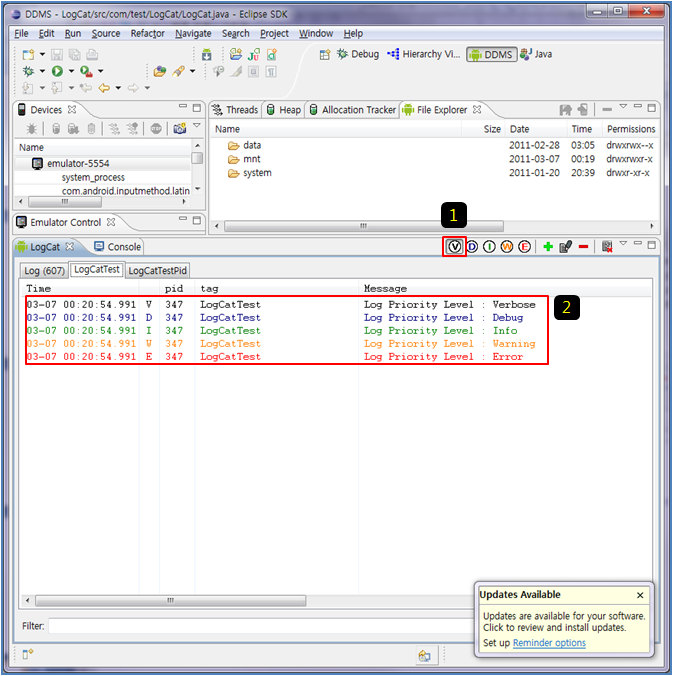Open the File menu
This screenshot has width=673, height=676.
[21, 33]
